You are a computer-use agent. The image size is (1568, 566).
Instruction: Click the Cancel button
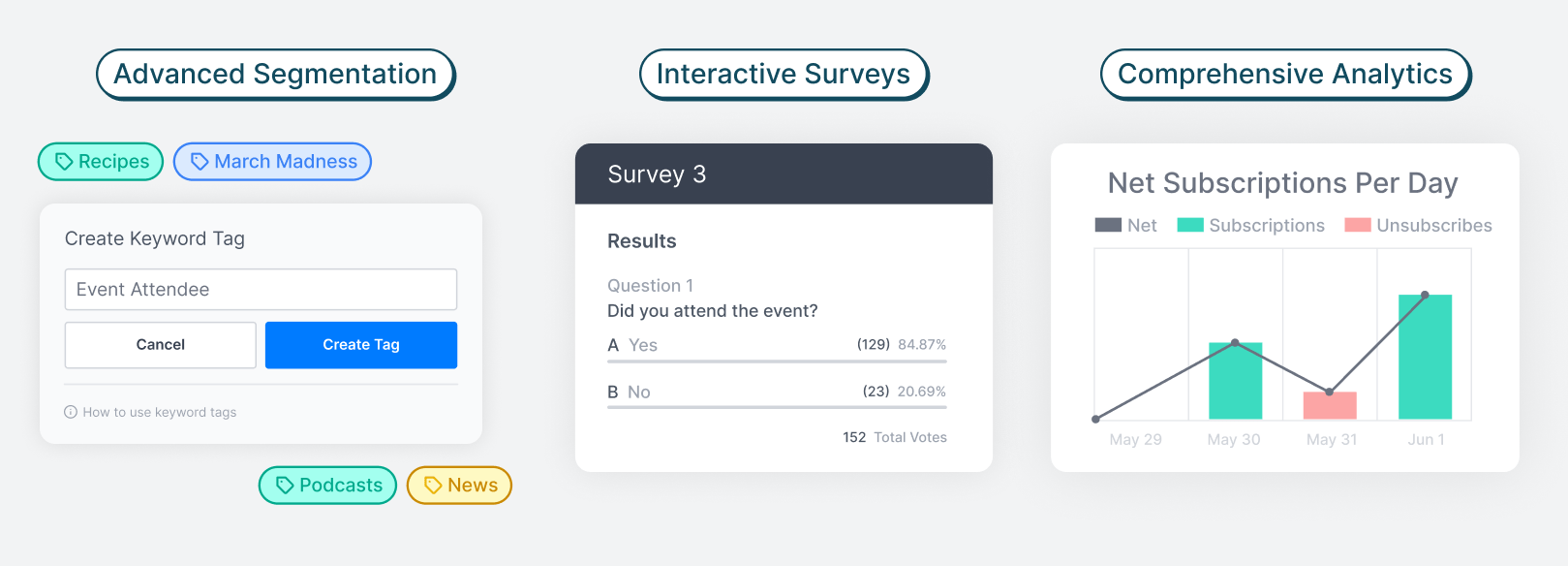(x=161, y=345)
